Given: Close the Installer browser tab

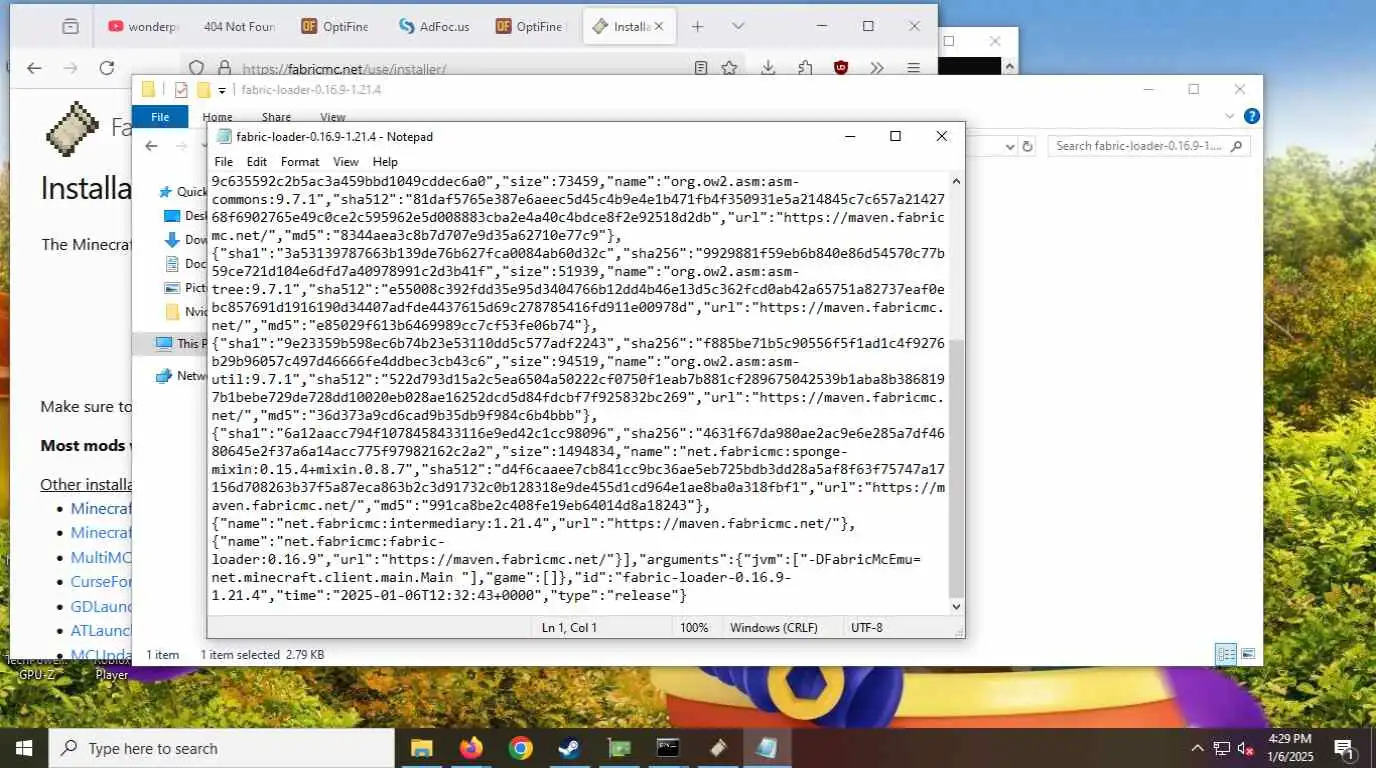Looking at the screenshot, I should [x=661, y=27].
